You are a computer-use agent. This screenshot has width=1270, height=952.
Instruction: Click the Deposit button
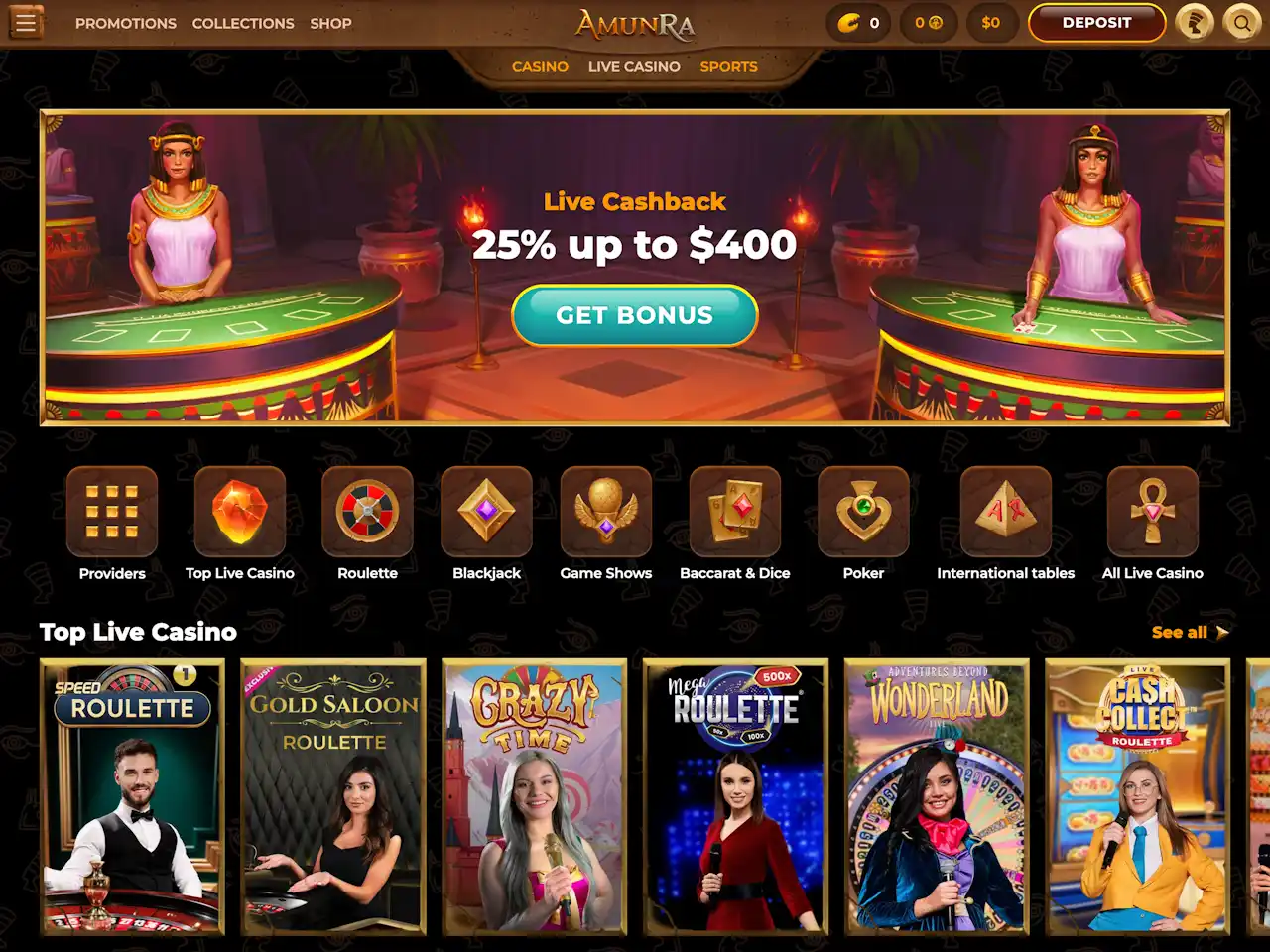pos(1096,23)
